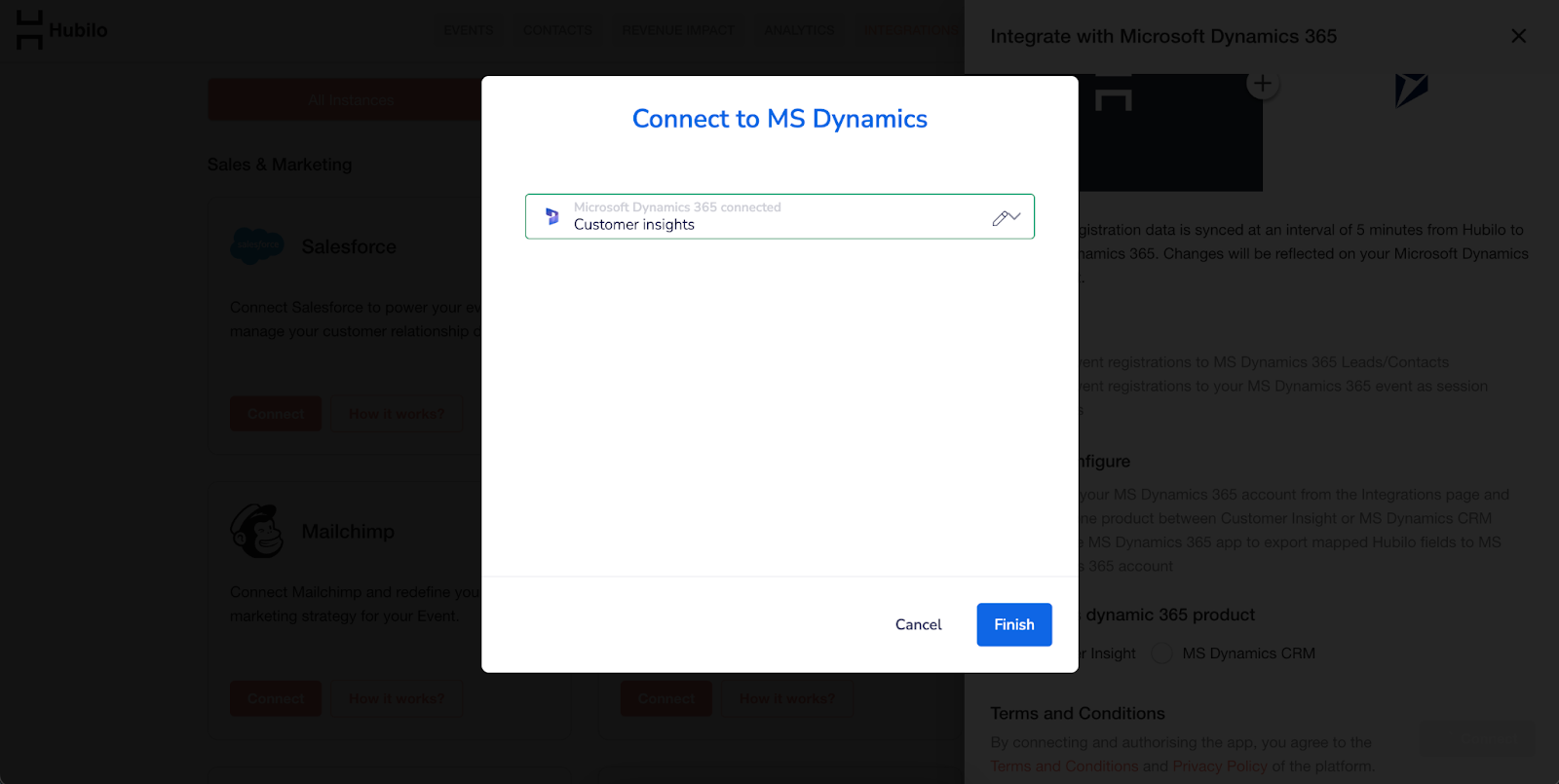Click Cancel in the Connect to MS Dynamics dialog

coord(918,624)
